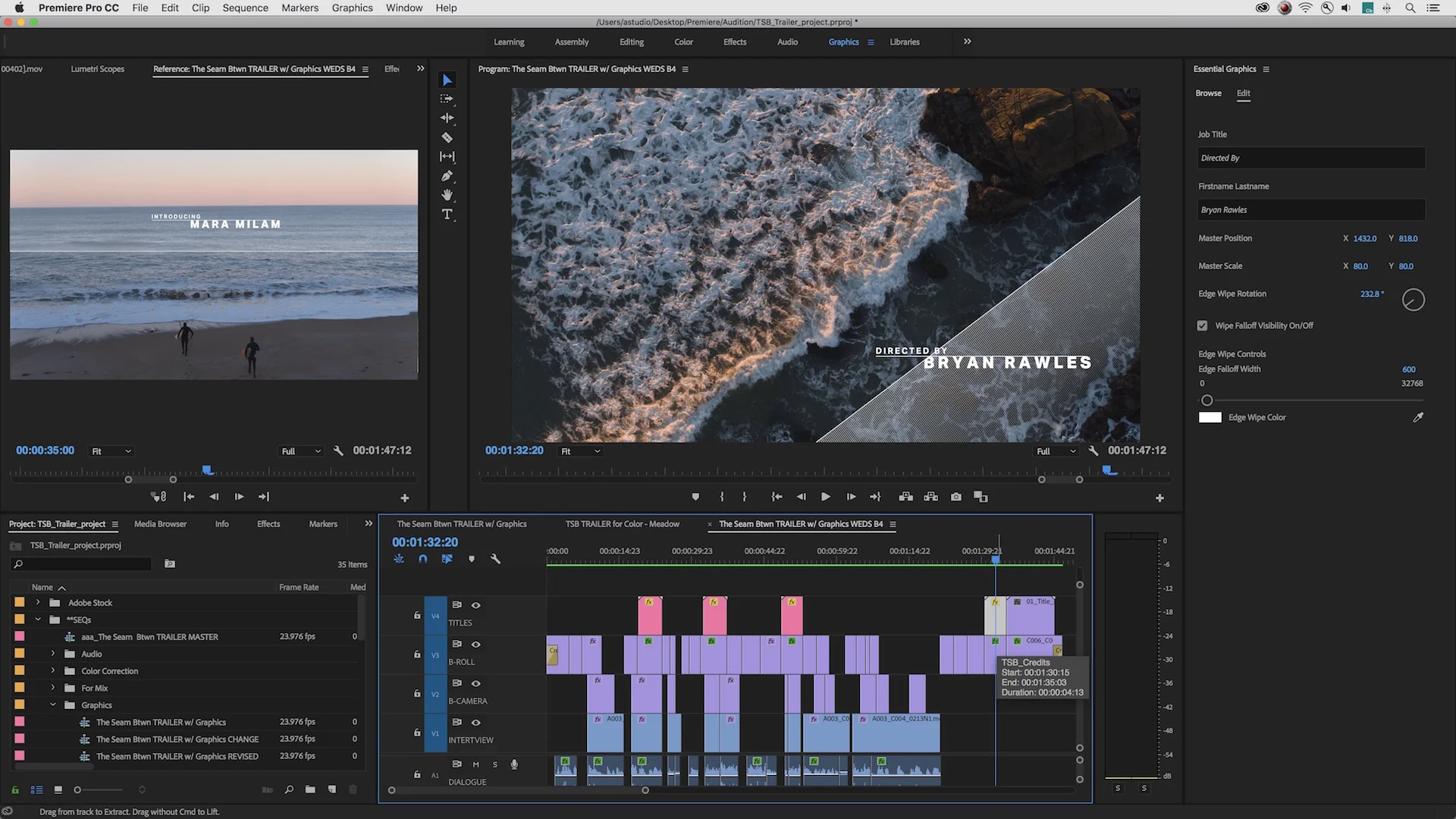
Task: Open timeline wrench display settings
Action: 495,559
